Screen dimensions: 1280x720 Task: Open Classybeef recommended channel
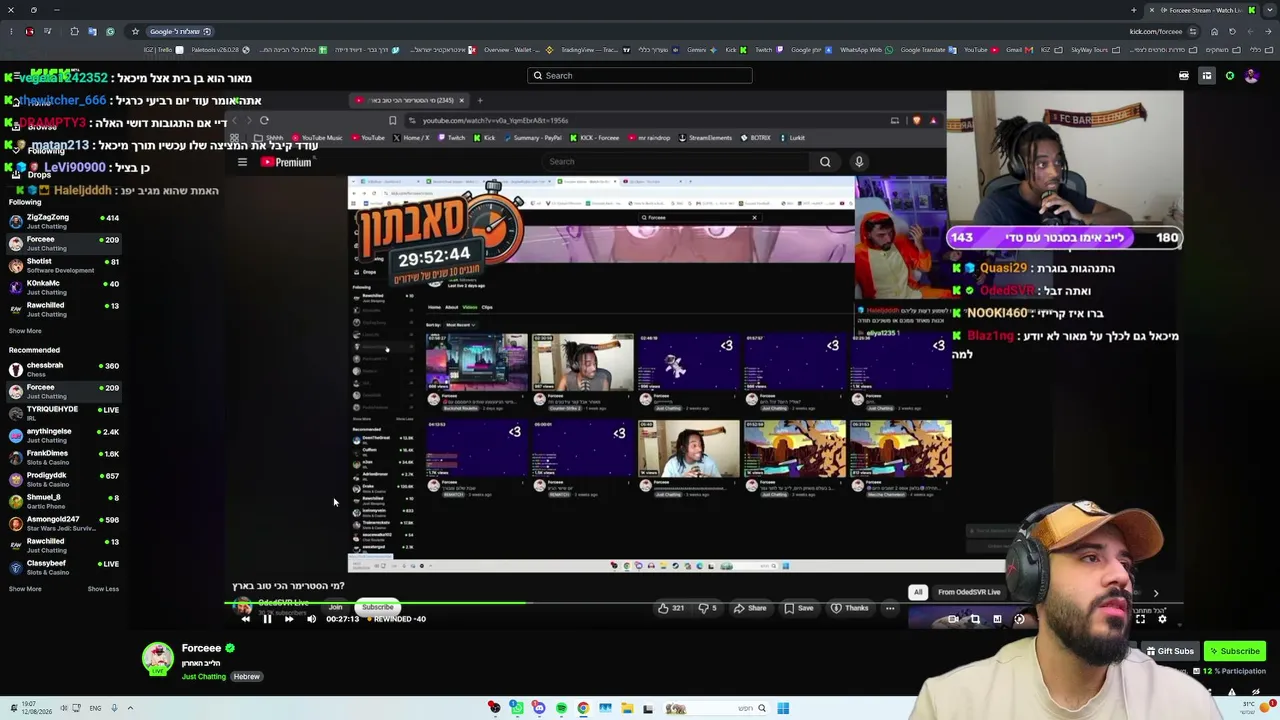pyautogui.click(x=64, y=567)
